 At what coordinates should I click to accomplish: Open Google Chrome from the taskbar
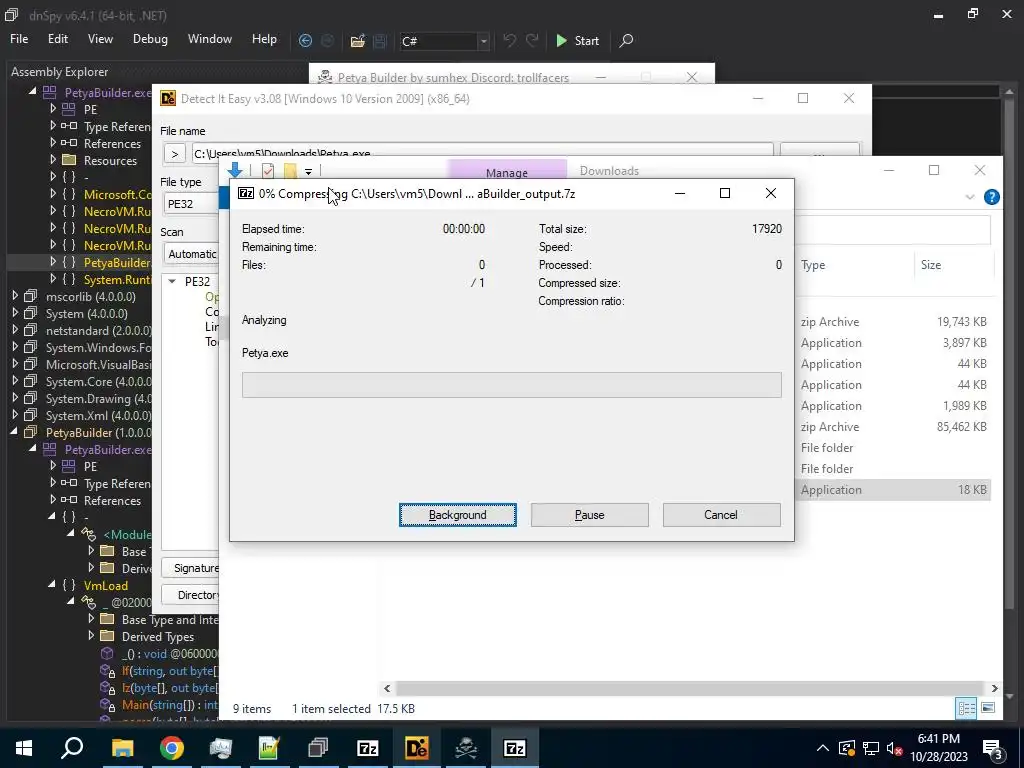[171, 748]
